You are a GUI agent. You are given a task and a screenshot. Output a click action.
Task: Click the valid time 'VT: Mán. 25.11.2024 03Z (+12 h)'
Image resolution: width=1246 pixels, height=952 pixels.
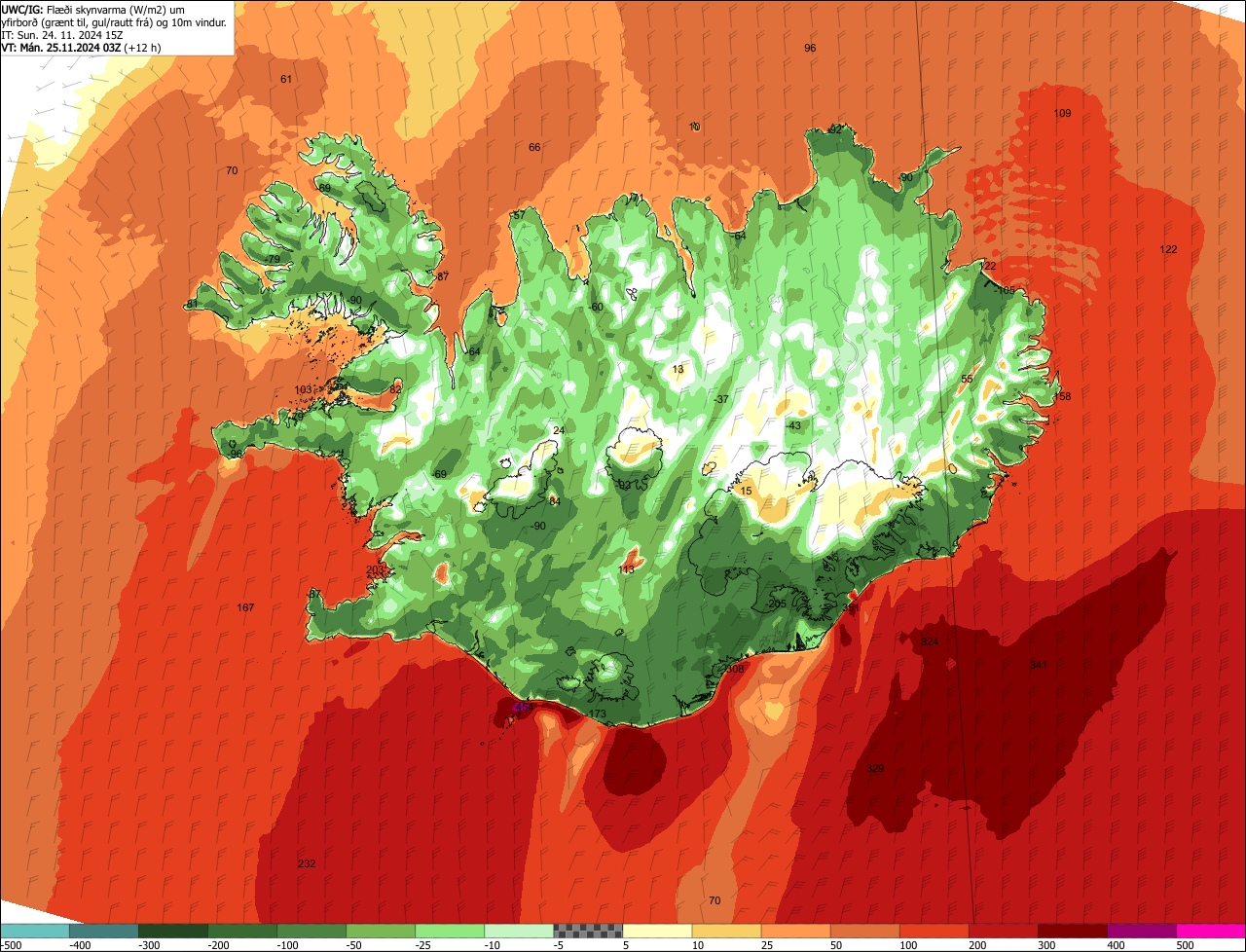coord(81,47)
